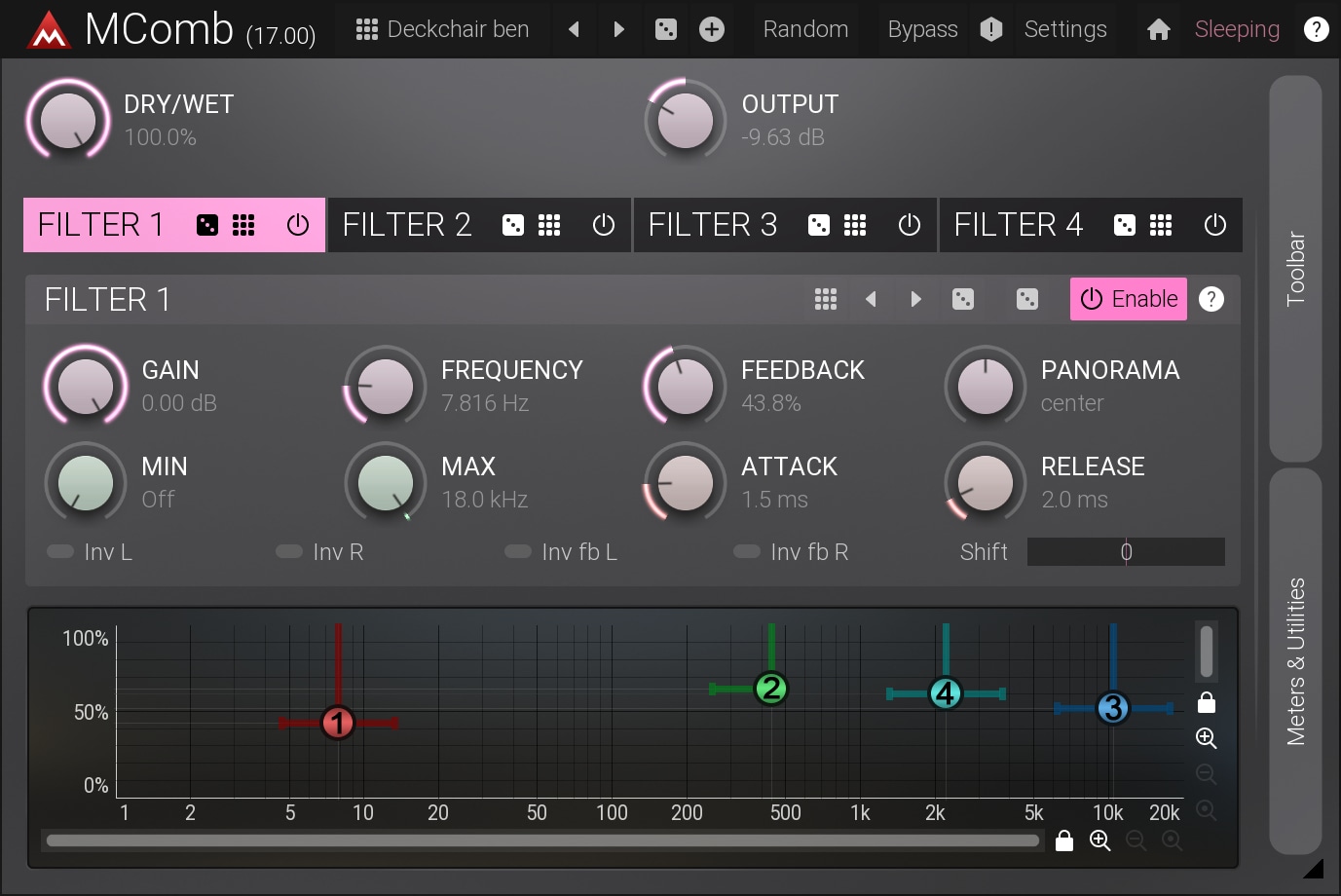
Task: Open FILTER 4 presets grid icon
Action: click(x=1161, y=225)
